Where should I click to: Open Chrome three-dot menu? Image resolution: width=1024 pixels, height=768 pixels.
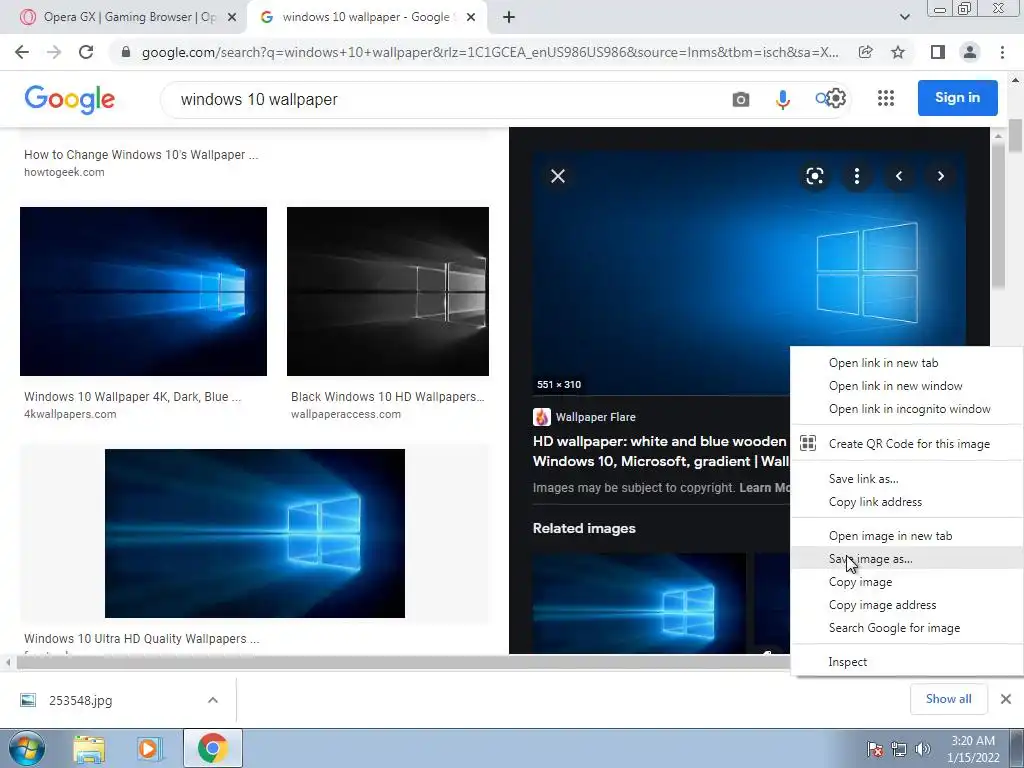click(1002, 52)
